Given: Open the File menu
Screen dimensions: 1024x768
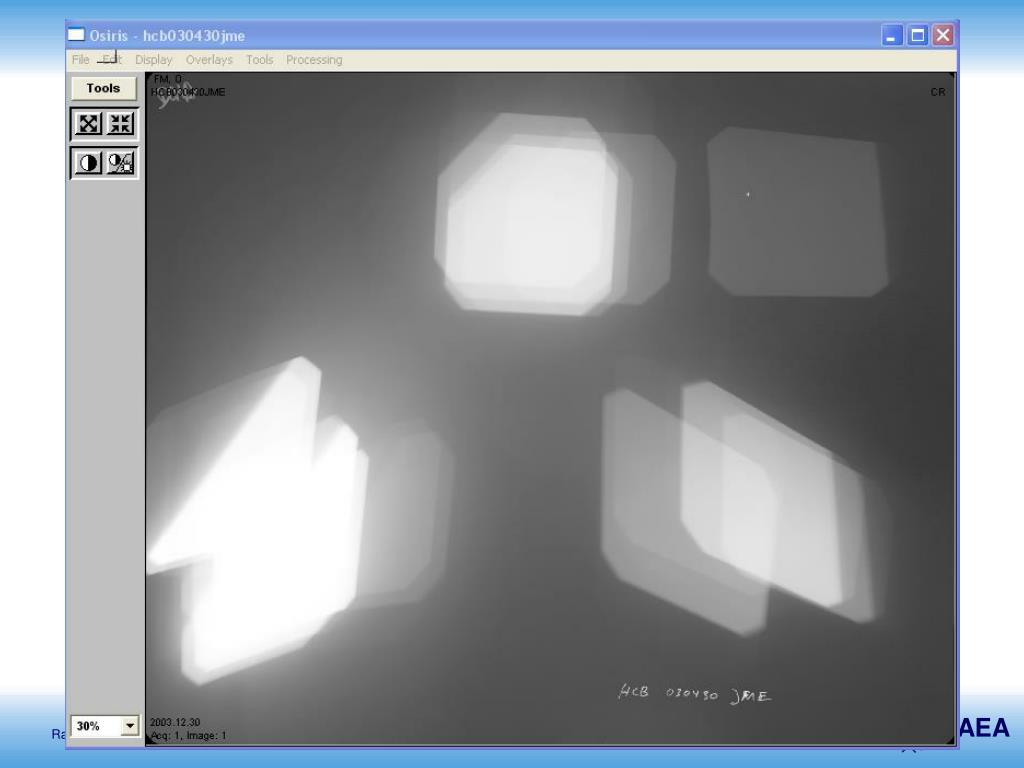Looking at the screenshot, I should tap(80, 59).
